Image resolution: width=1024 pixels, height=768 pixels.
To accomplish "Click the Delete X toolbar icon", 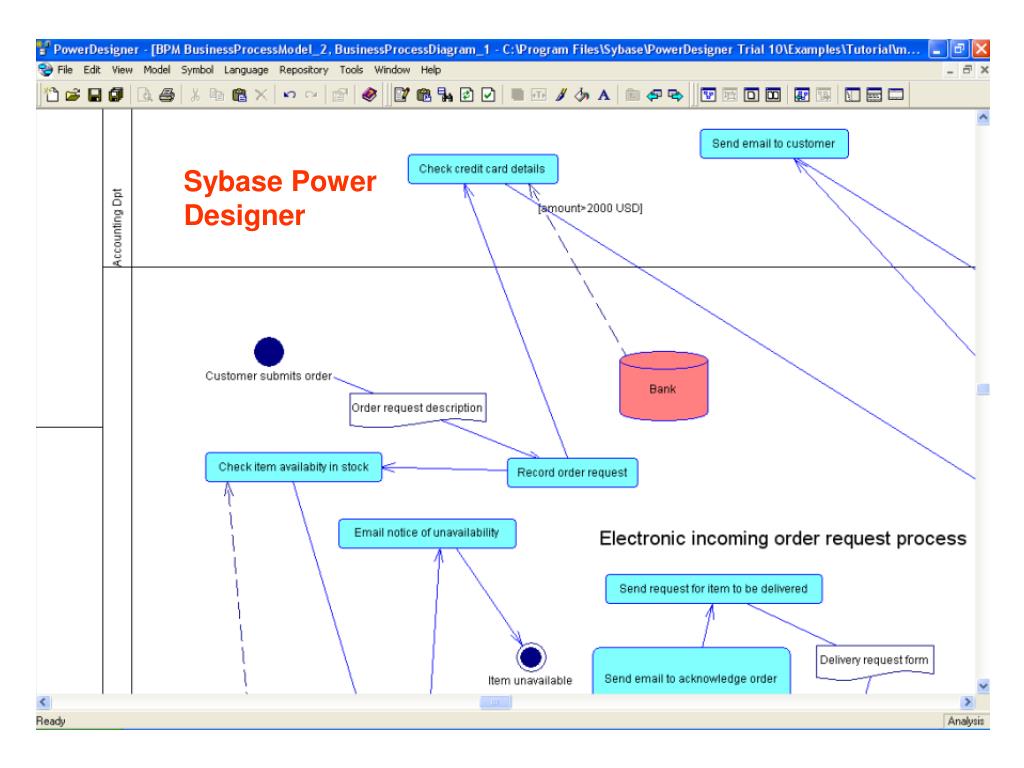I will 261,95.
